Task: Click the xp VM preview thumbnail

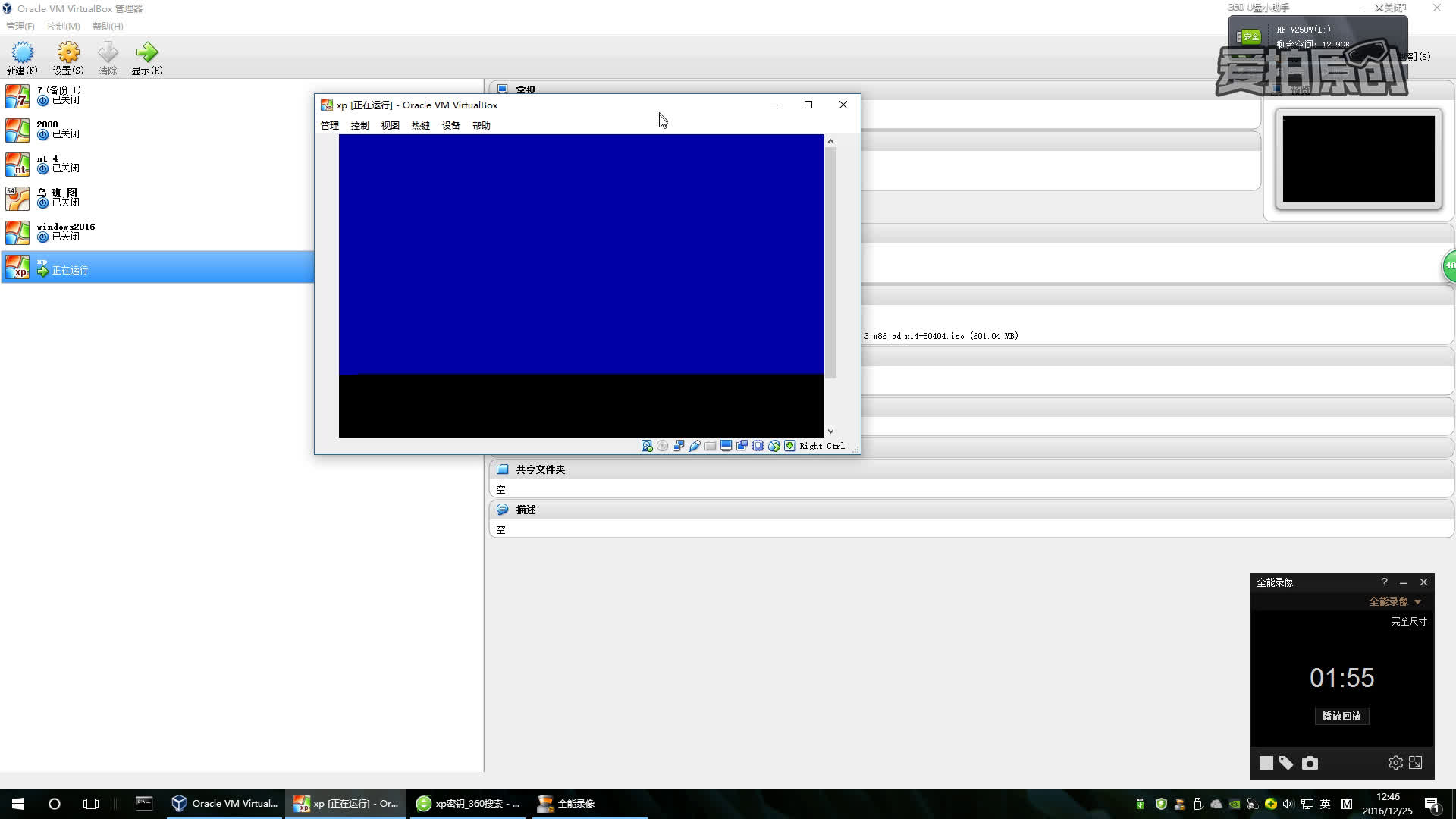Action: tap(1357, 158)
